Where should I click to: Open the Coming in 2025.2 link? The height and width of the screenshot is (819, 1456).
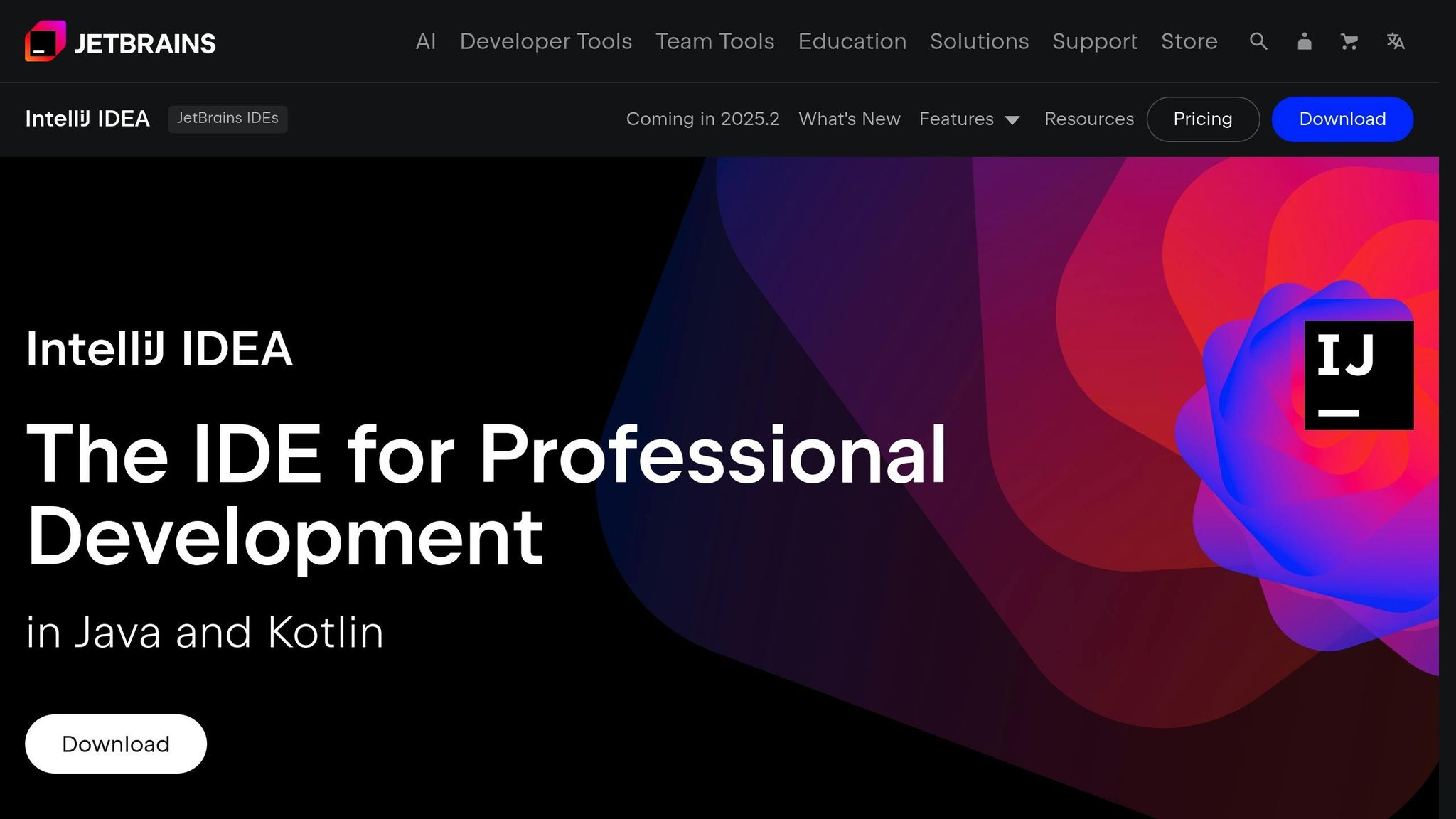[702, 119]
